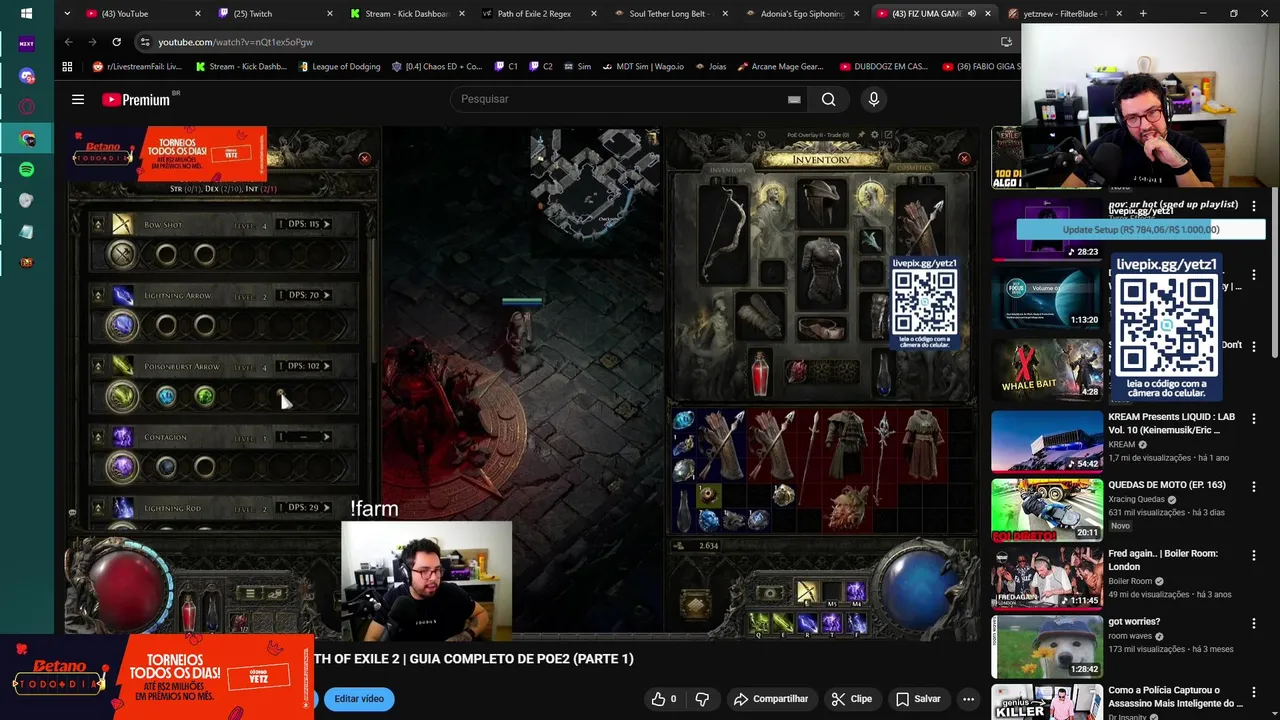Click the youtube.com URL address bar
1280x720 pixels.
coord(235,42)
